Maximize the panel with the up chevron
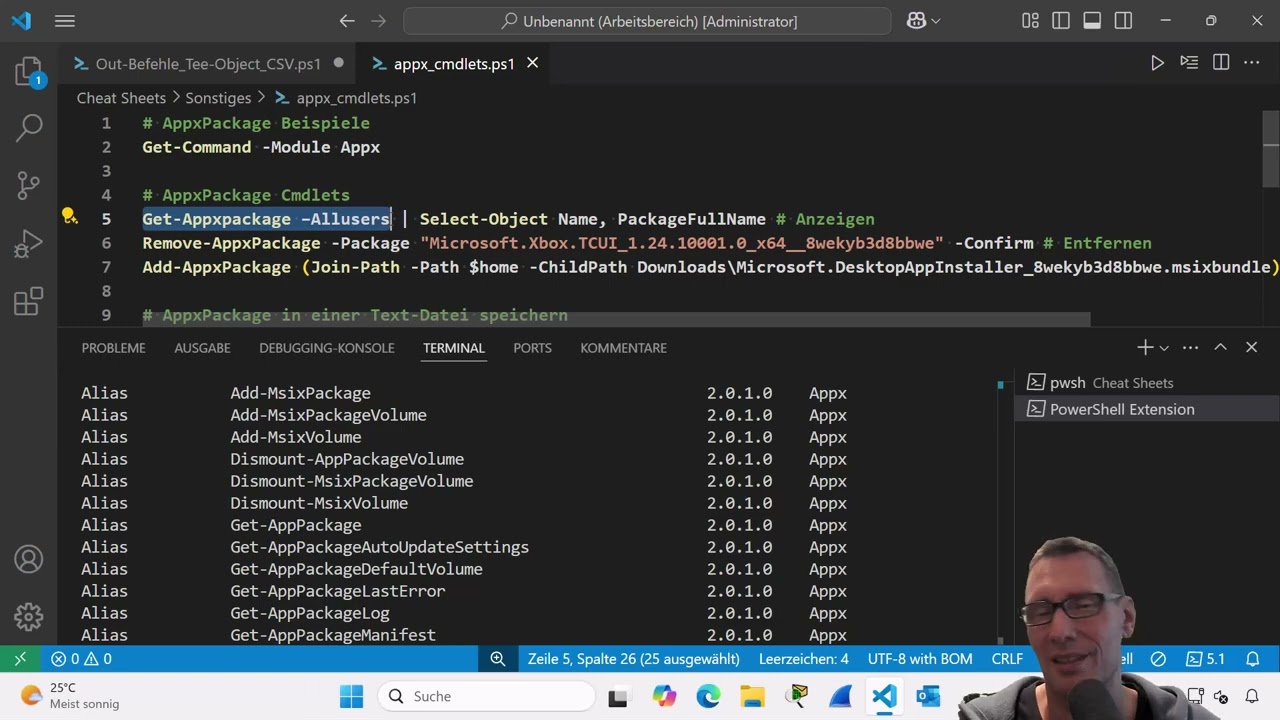The height and width of the screenshot is (720, 1280). (x=1220, y=347)
